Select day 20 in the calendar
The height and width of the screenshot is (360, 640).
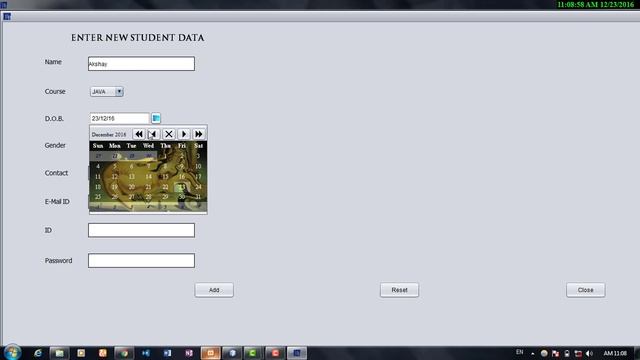coord(131,187)
